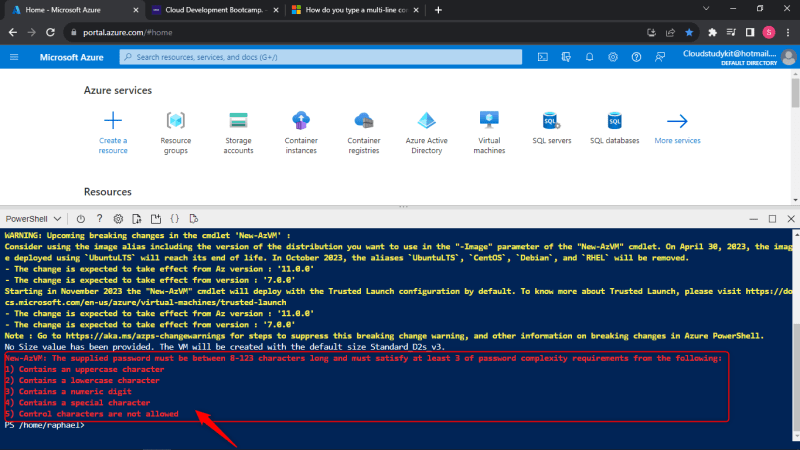Open Cloud Shell help question mark

(x=99, y=219)
